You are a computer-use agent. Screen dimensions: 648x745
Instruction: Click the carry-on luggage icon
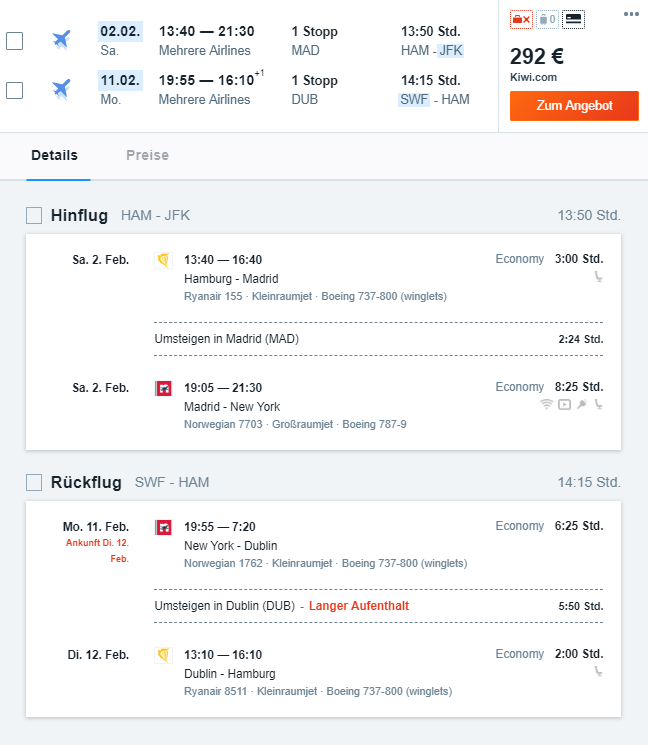point(547,19)
